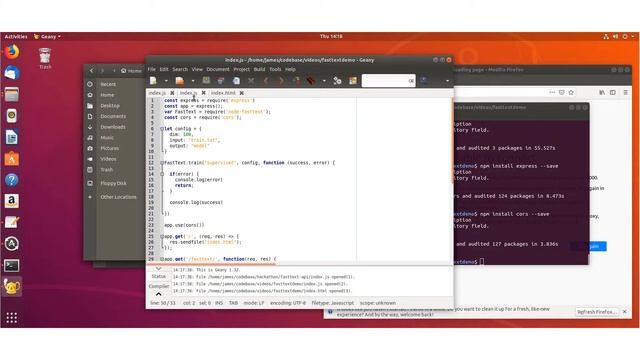The height and width of the screenshot is (360, 640).
Task: Open the Build menu
Action: click(260, 69)
